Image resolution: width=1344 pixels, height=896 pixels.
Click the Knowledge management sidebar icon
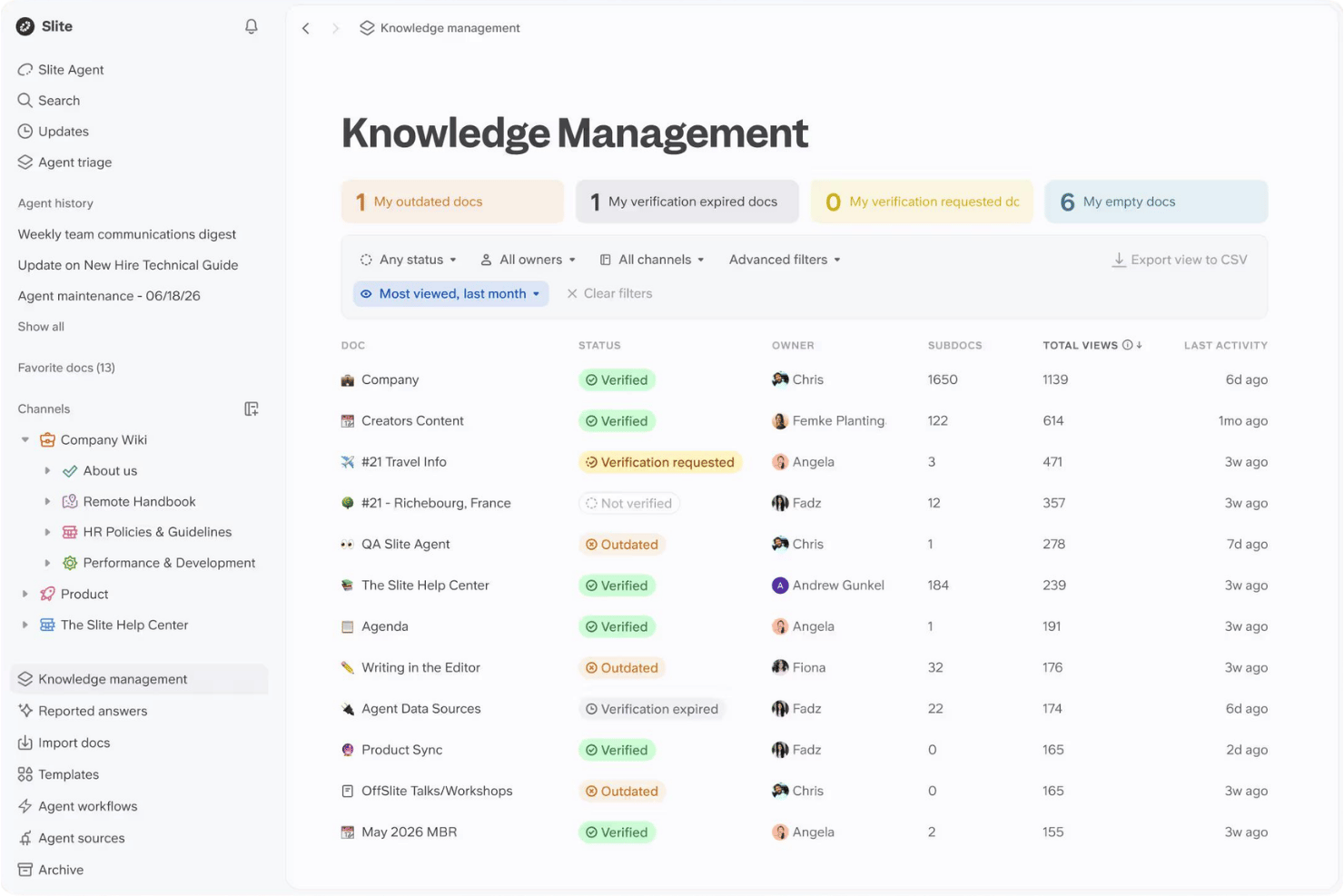point(25,679)
